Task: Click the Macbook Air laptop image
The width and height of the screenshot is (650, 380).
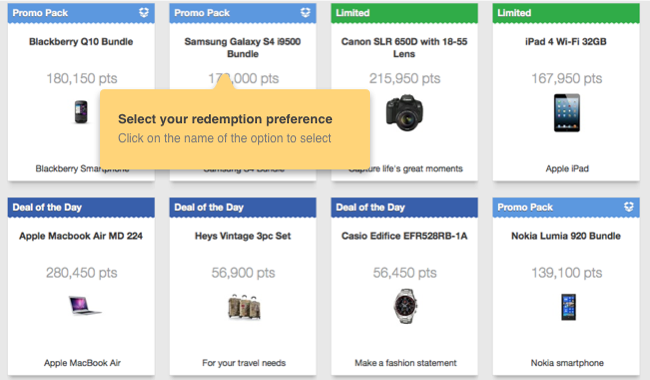Action: pos(85,306)
